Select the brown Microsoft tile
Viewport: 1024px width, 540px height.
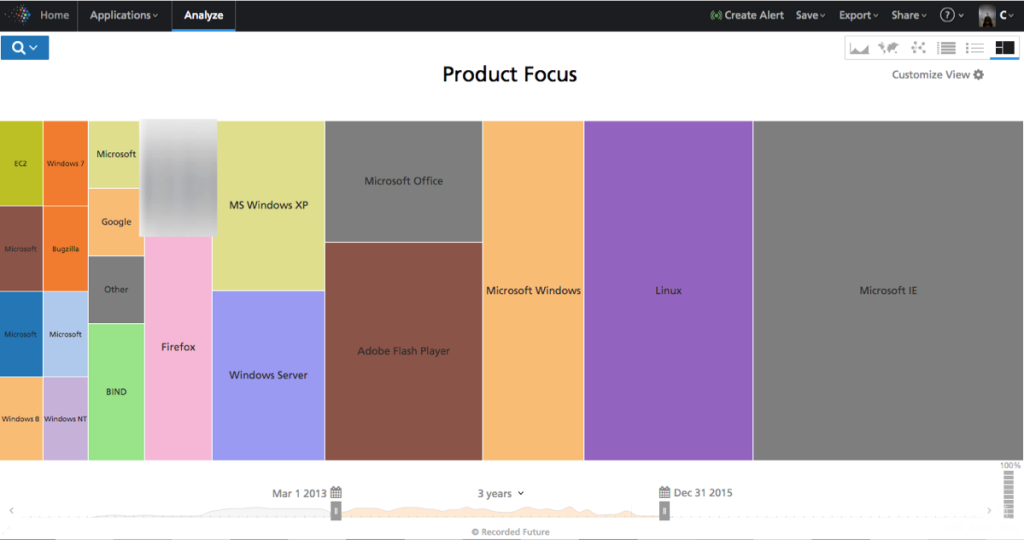tap(21, 249)
